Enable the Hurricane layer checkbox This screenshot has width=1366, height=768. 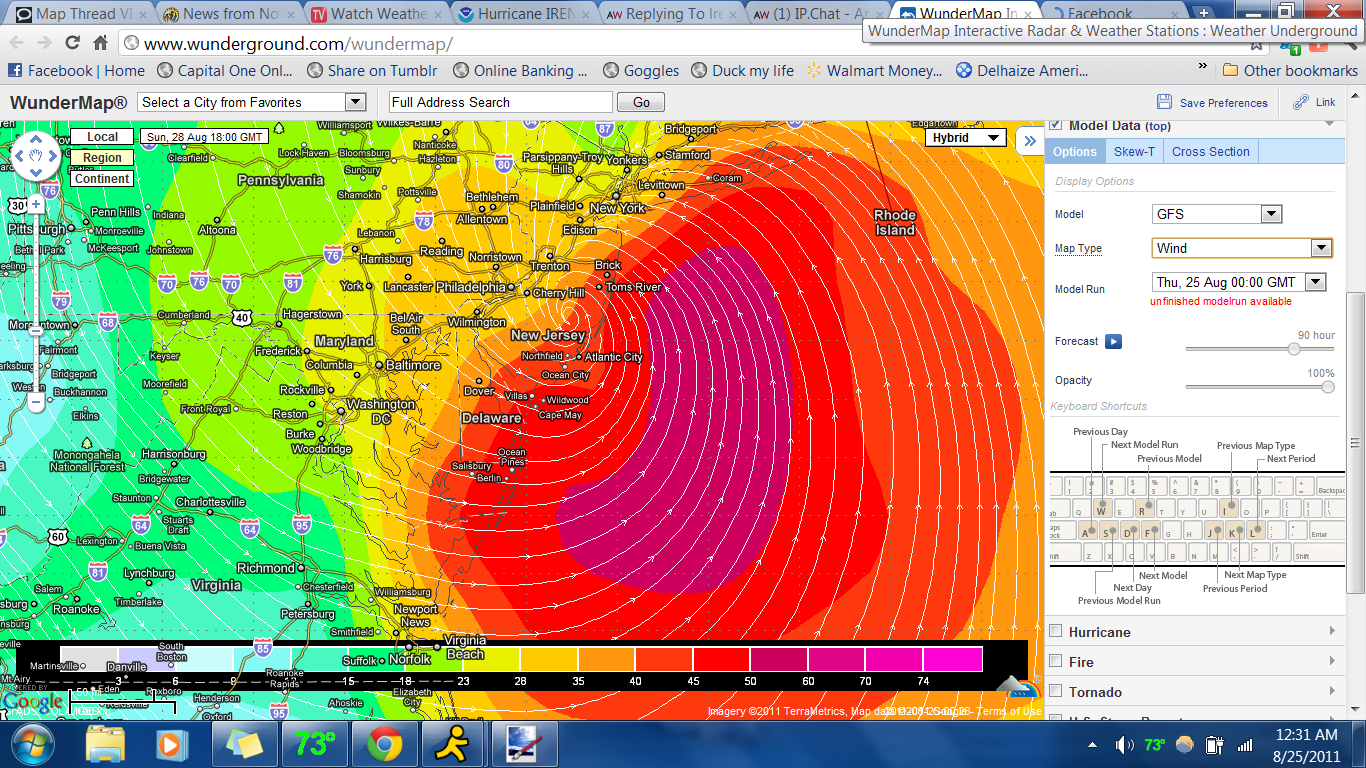(x=1056, y=631)
